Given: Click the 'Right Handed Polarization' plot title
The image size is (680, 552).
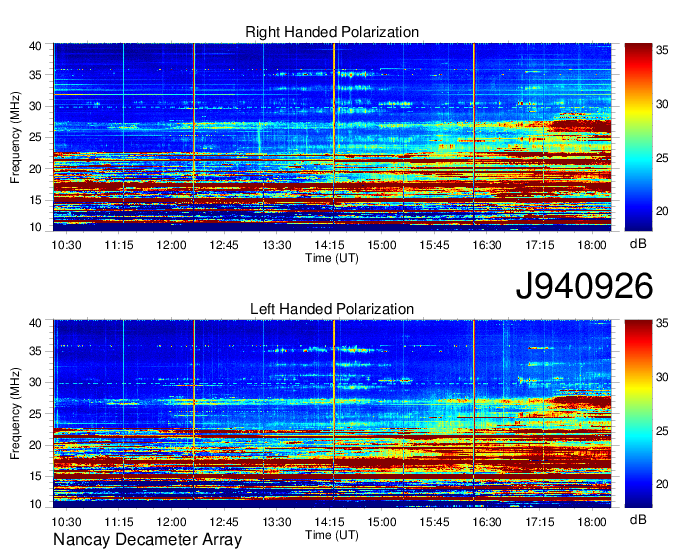Looking at the screenshot, I should (332, 32).
